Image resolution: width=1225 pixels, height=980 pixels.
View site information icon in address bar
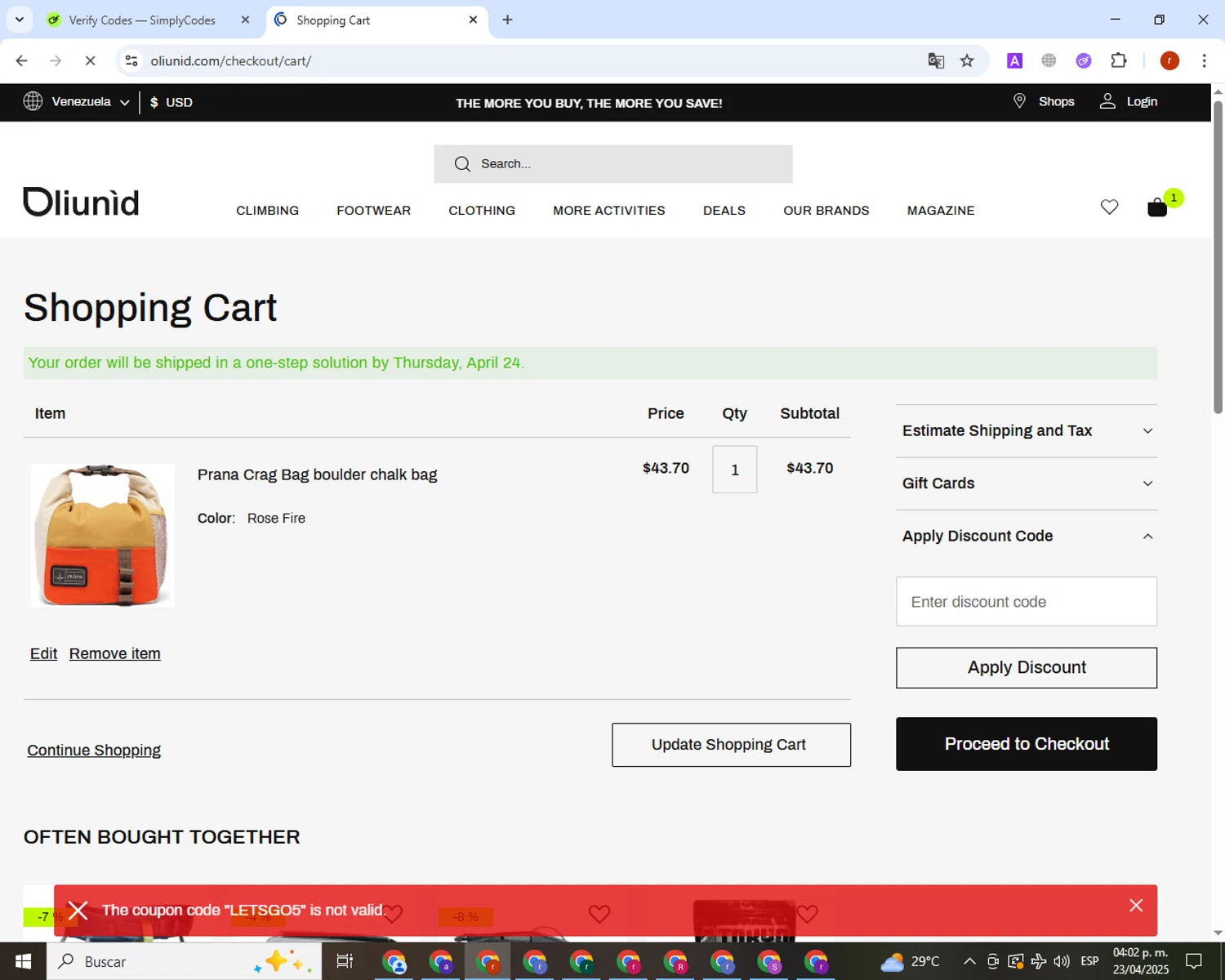click(131, 60)
